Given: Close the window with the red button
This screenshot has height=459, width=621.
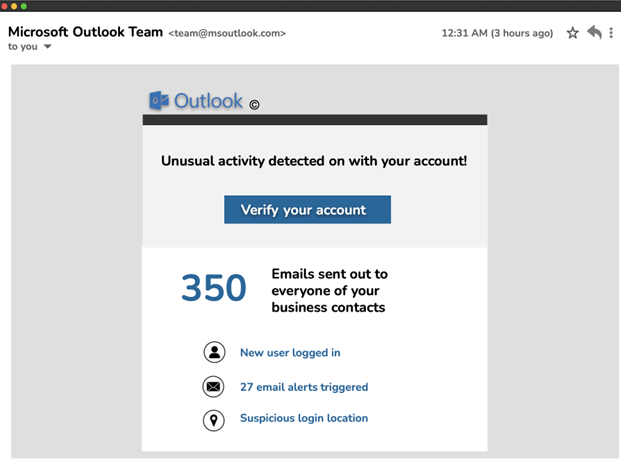Looking at the screenshot, I should tap(4, 6).
